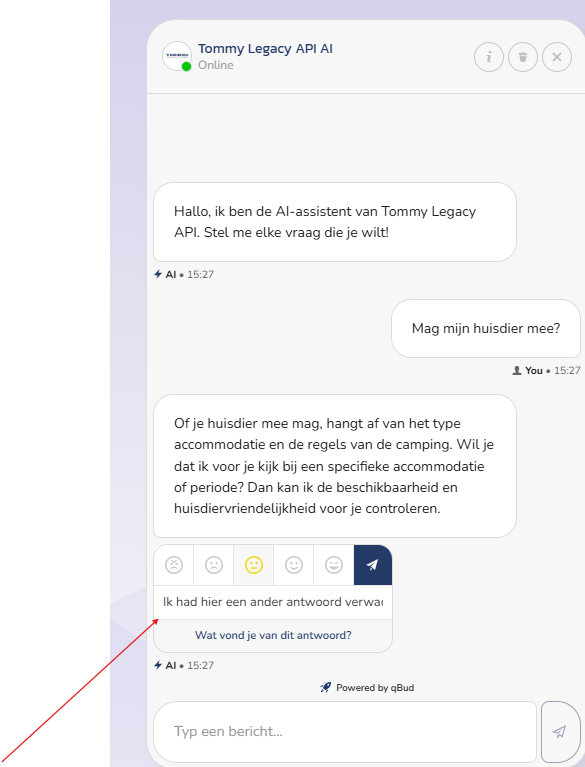Image resolution: width=585 pixels, height=767 pixels.
Task: Close the Tommy Legacy chat widget
Action: (x=557, y=57)
